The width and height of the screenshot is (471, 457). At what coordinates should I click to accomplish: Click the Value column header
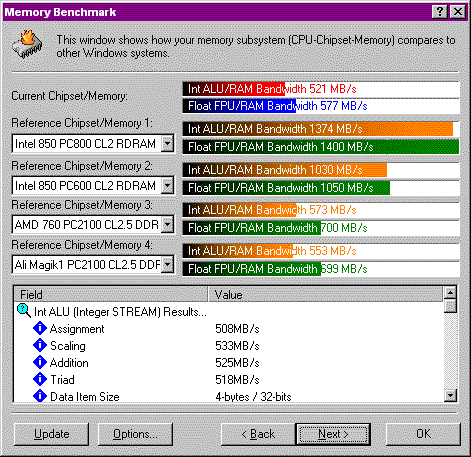pos(326,294)
